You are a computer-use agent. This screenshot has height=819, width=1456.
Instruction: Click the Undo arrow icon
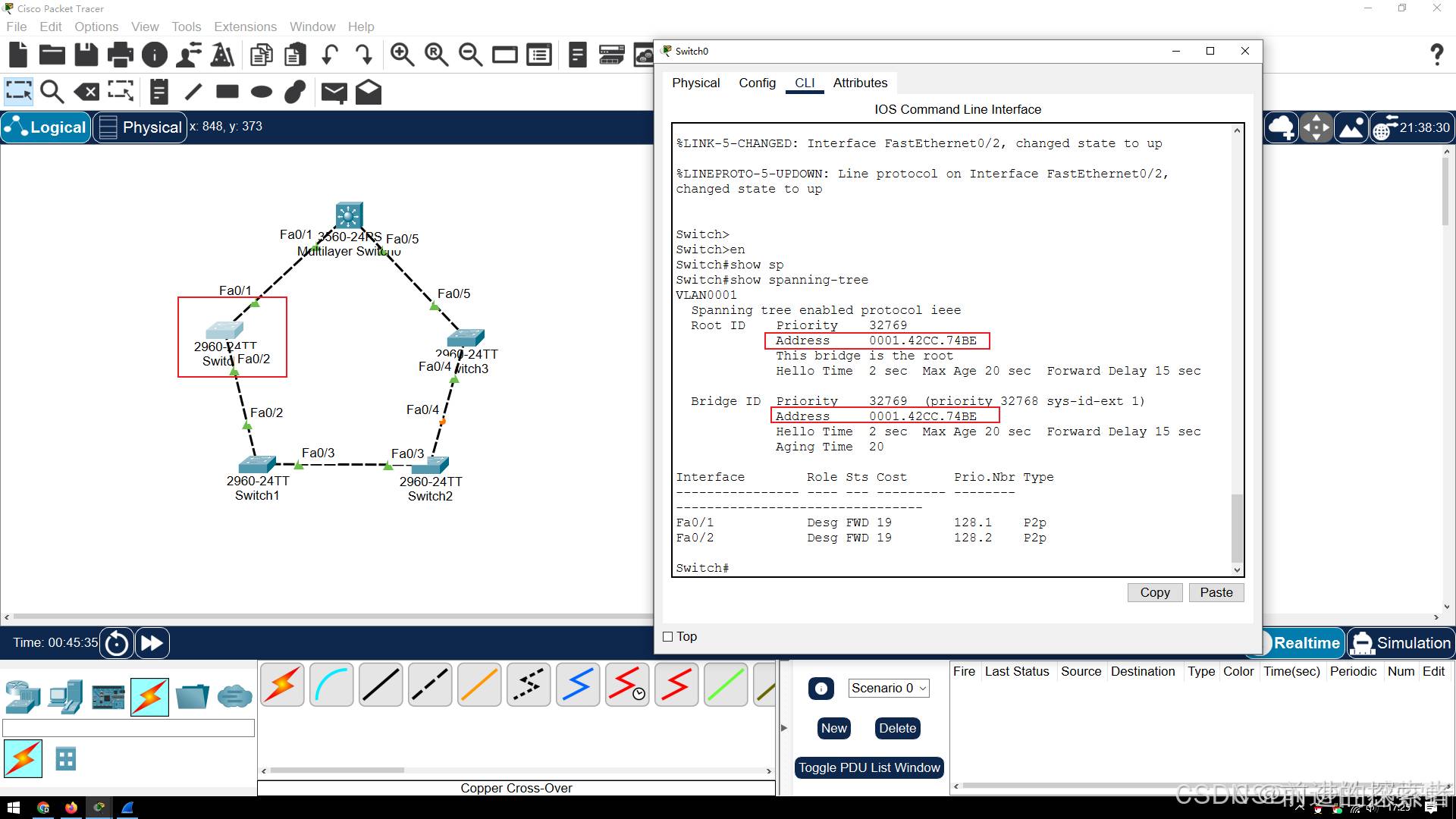click(x=329, y=55)
